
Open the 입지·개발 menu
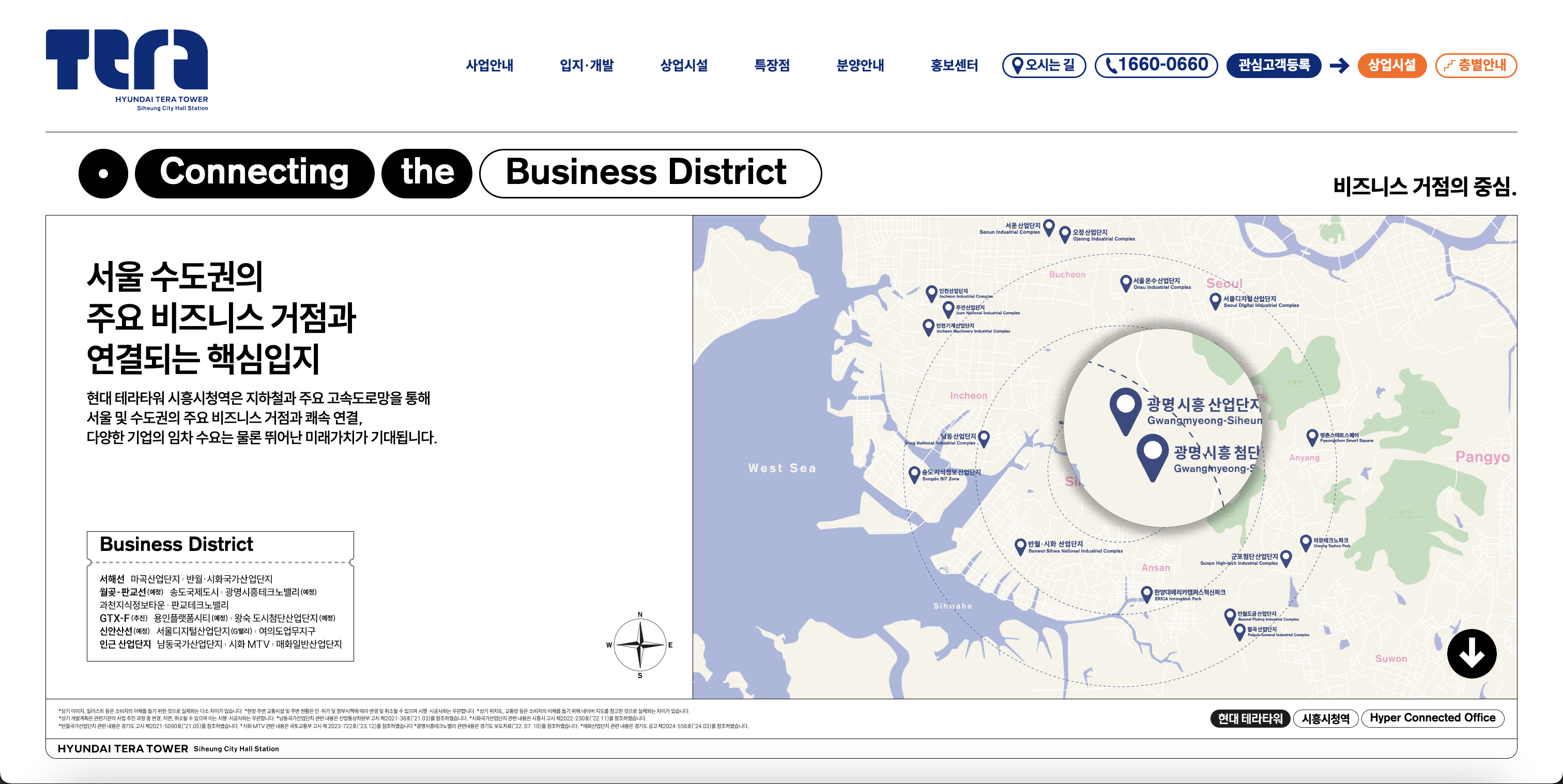[x=586, y=66]
